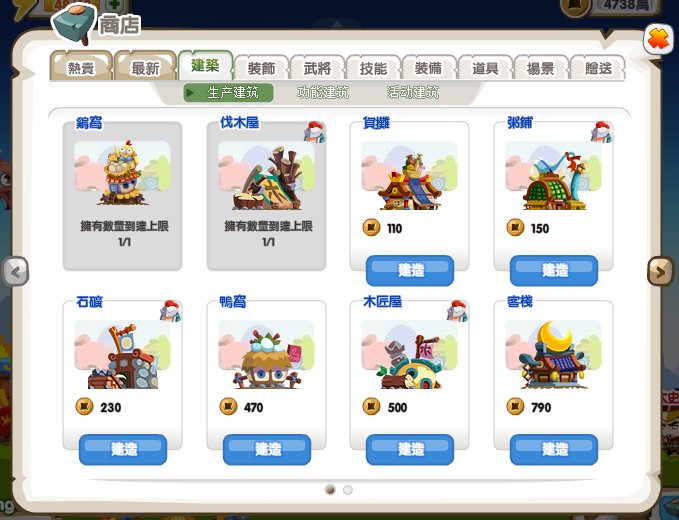Open the 道具 tab
679x520 pixels.
pyautogui.click(x=485, y=68)
